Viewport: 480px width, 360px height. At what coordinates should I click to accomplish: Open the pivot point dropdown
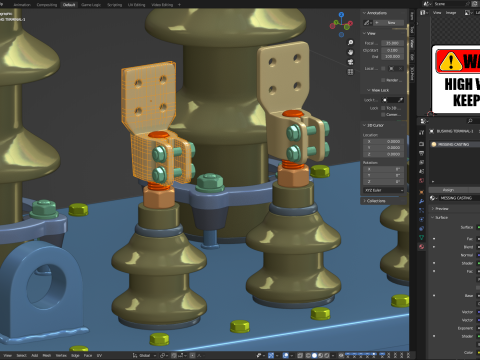(x=164, y=355)
